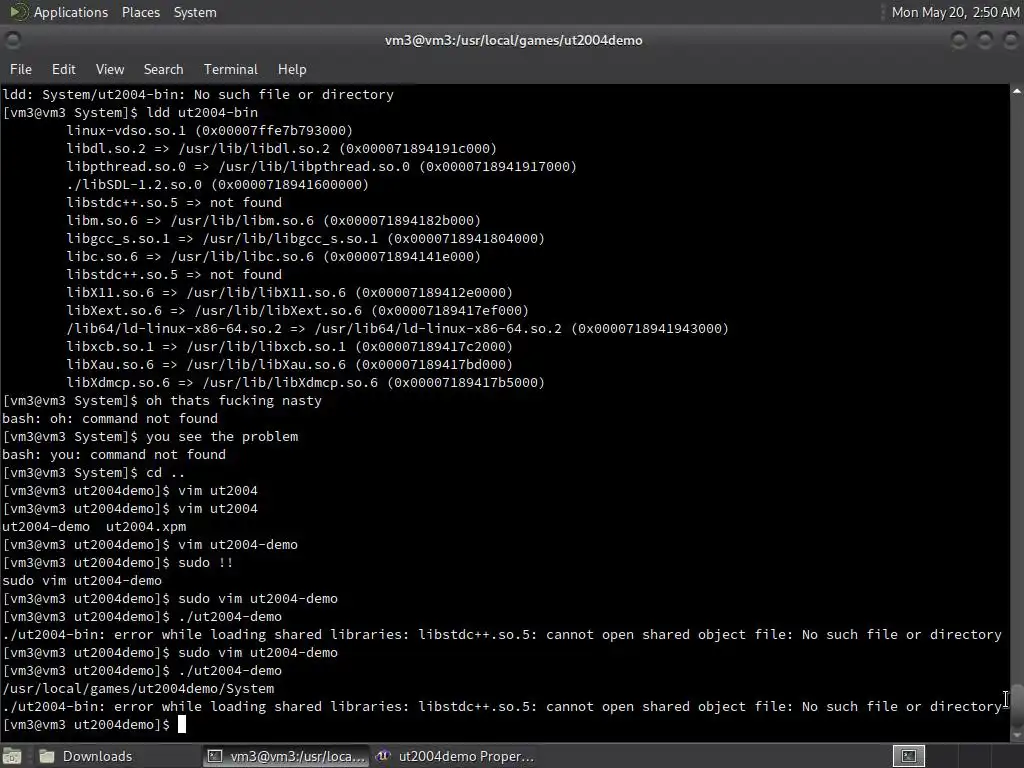Click the window menu button left of the title
Viewport: 1024px width, 768px height.
click(12, 40)
